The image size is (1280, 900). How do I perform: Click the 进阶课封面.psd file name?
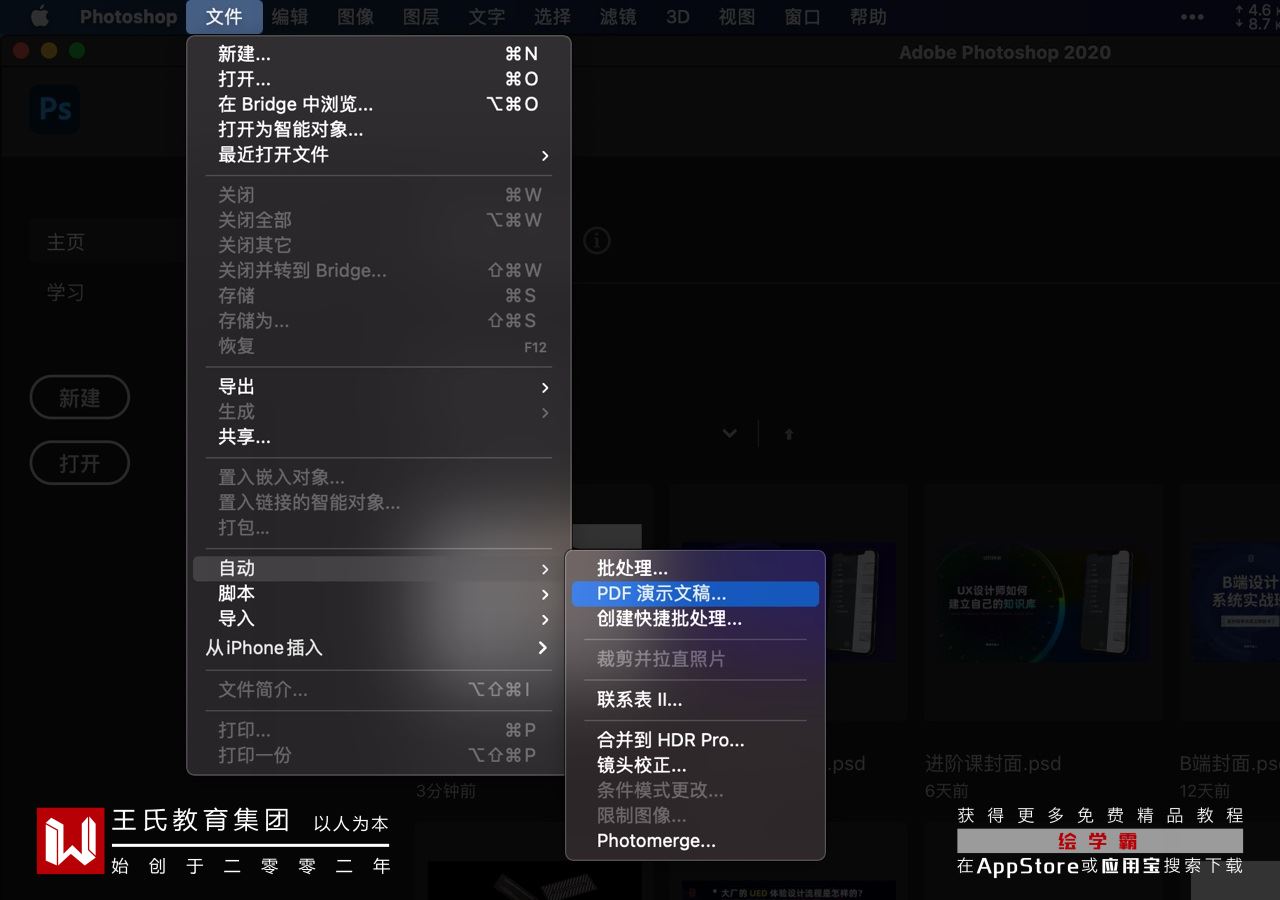(993, 764)
